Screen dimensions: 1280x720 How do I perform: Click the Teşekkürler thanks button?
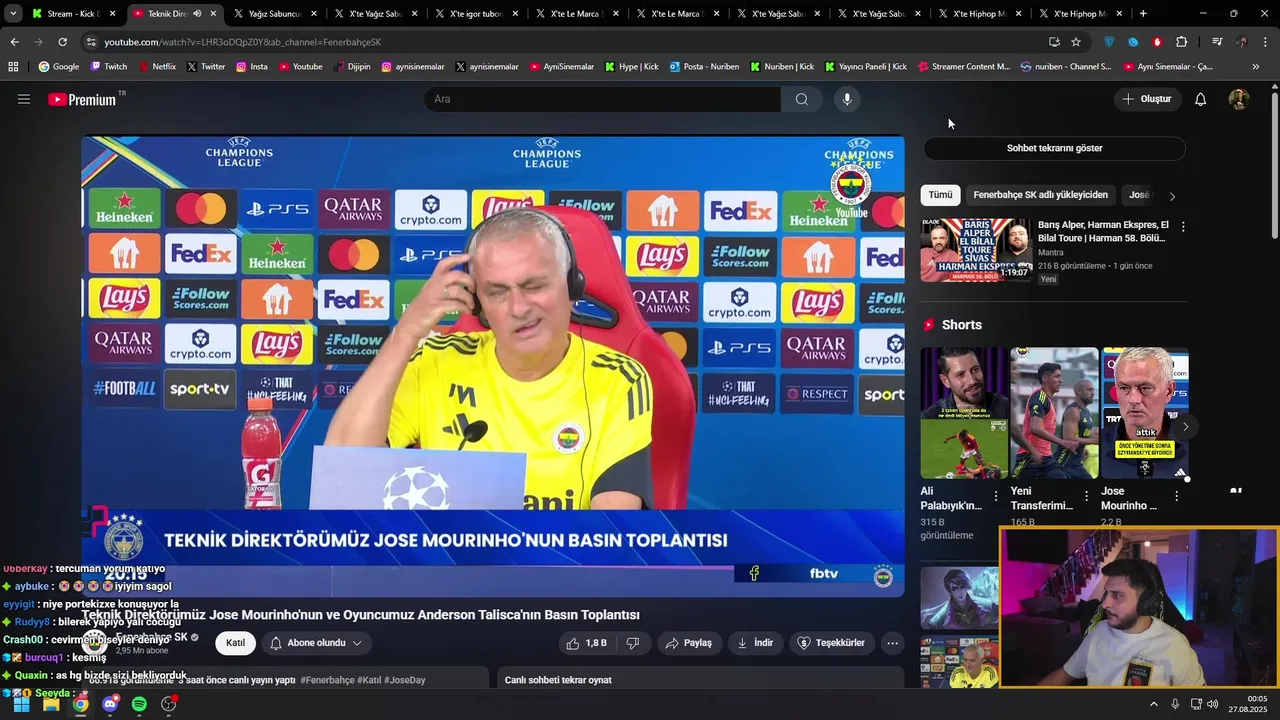(832, 643)
